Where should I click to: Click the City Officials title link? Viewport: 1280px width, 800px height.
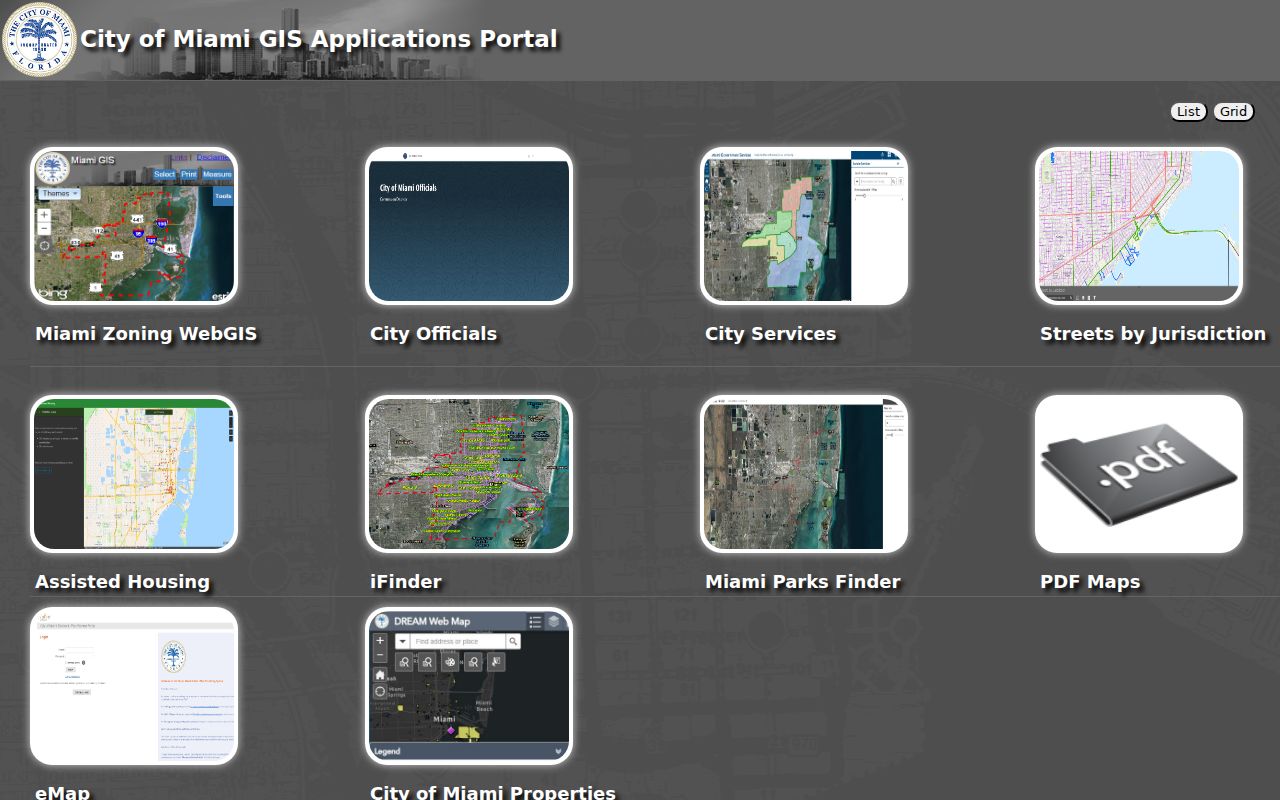pos(433,334)
